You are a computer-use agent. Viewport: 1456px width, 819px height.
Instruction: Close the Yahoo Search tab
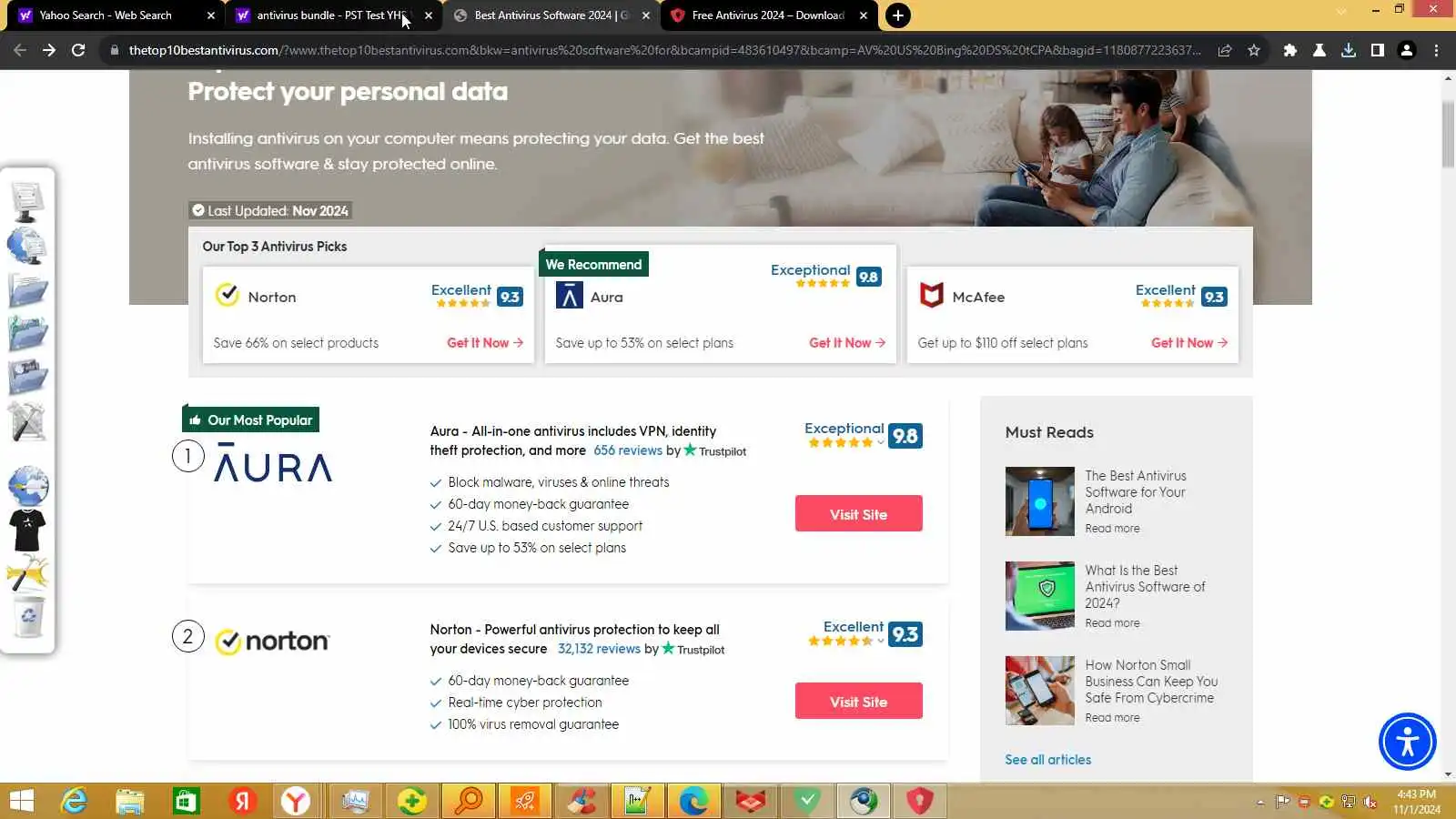211,15
